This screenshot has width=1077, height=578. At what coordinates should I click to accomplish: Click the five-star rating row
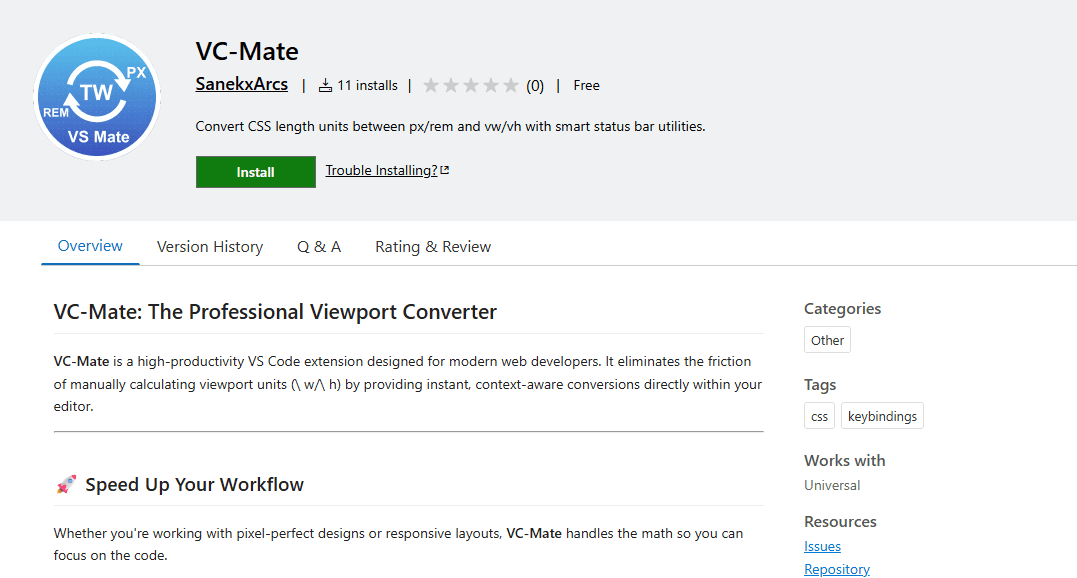coord(471,85)
